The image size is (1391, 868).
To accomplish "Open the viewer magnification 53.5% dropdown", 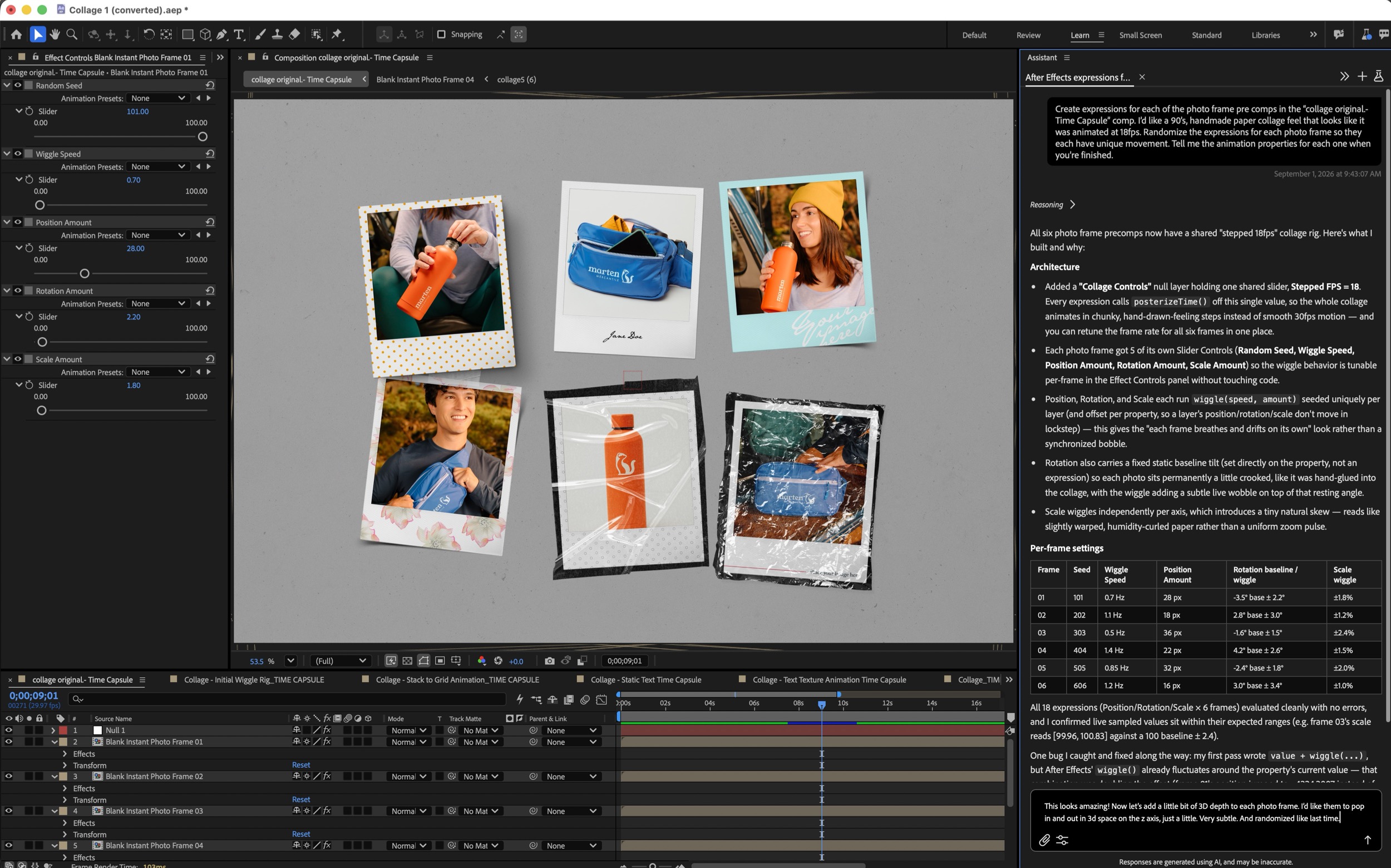I will [290, 661].
